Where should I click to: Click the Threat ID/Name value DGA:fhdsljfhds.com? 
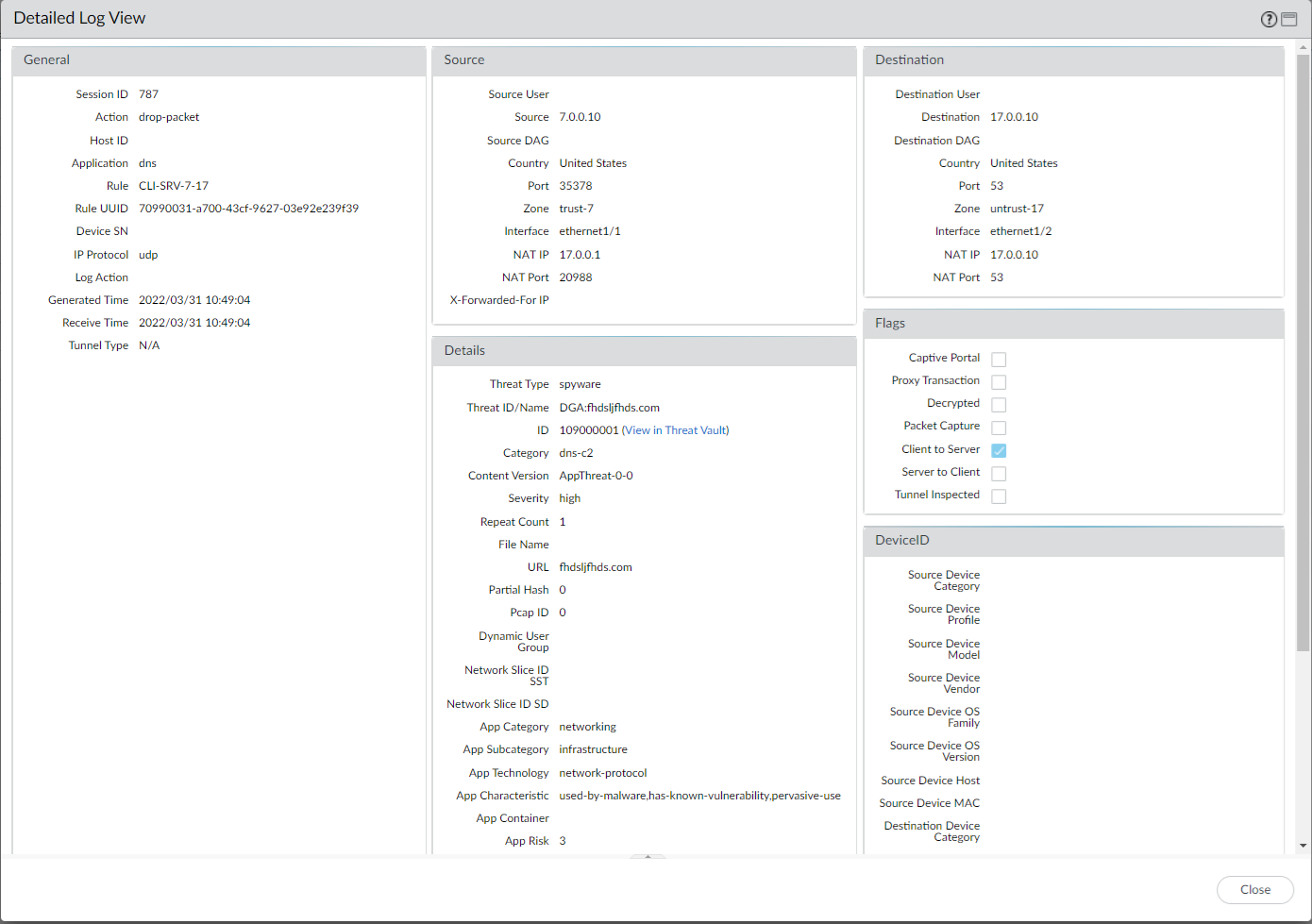click(609, 408)
